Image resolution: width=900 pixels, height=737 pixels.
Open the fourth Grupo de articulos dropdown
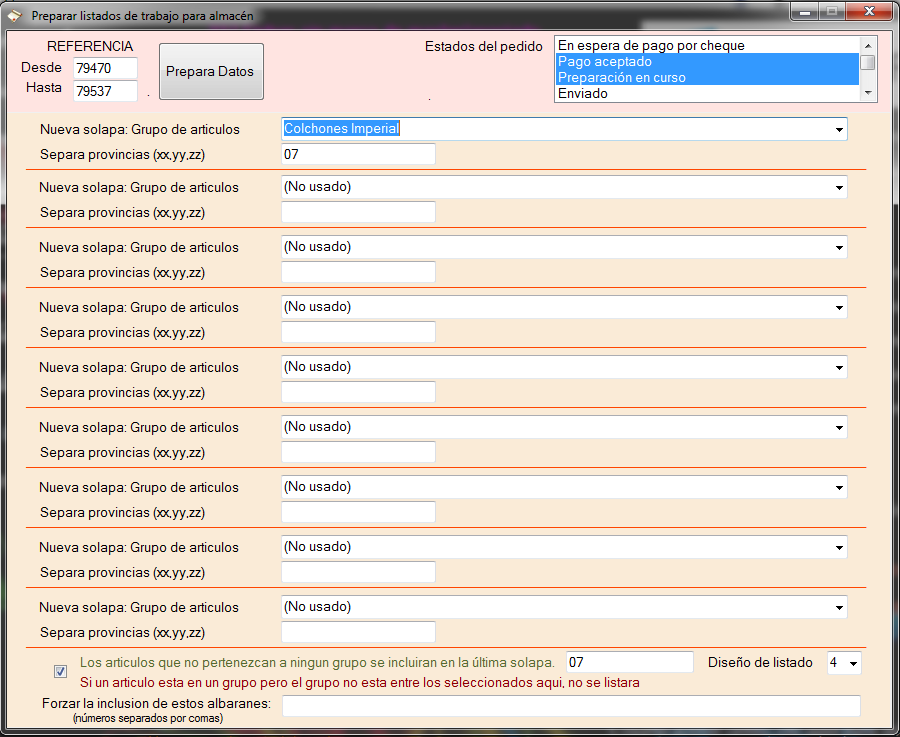(x=839, y=308)
